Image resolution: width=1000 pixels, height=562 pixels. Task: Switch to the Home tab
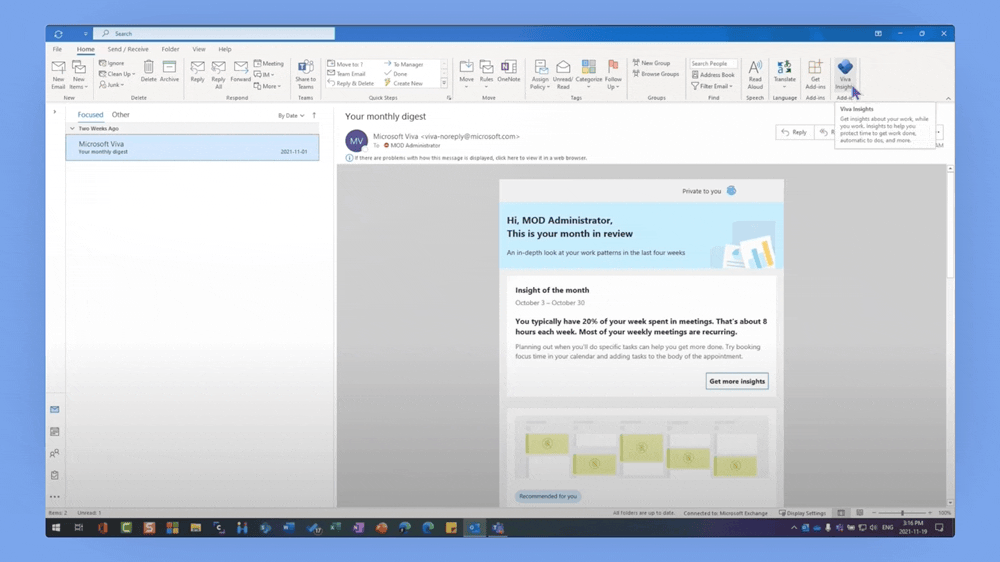[85, 49]
